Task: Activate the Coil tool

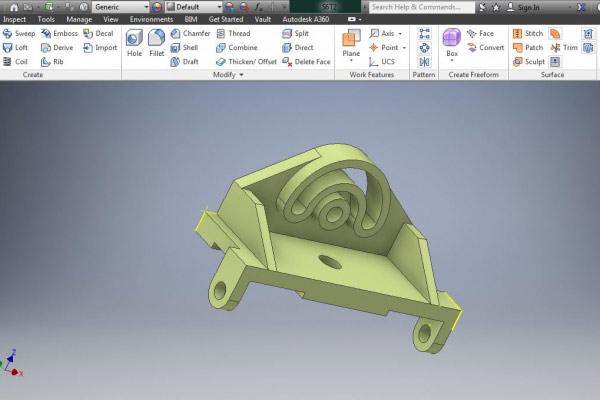Action: tap(16, 61)
